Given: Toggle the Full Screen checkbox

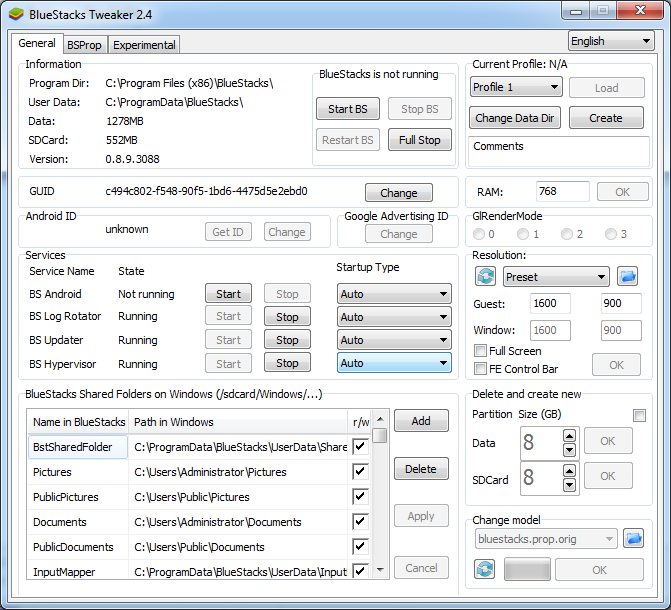Looking at the screenshot, I should coord(481,351).
